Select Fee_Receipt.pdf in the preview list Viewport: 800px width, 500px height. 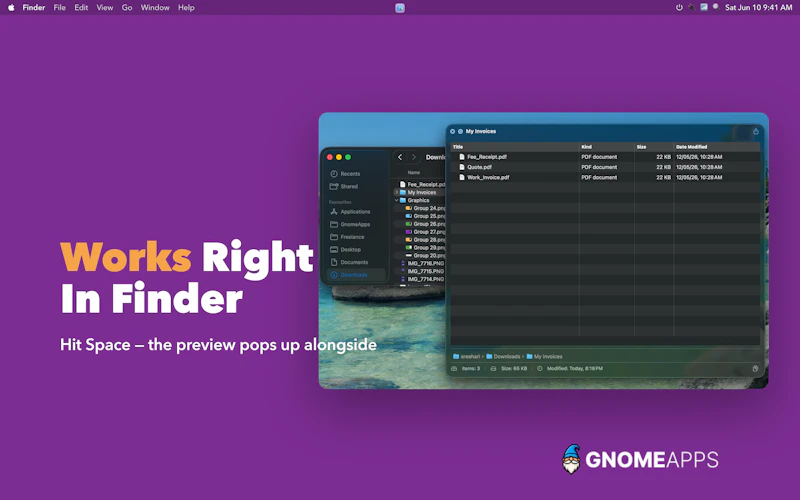pyautogui.click(x=605, y=157)
